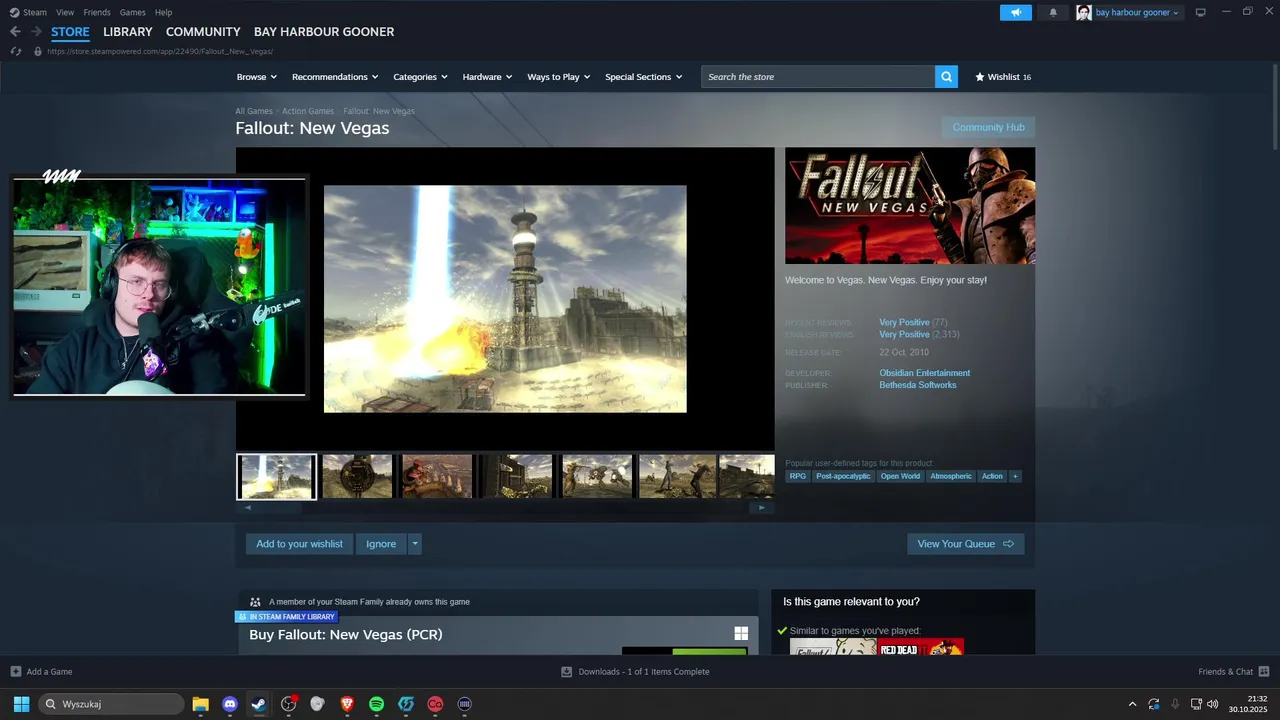Focus the Search the store field
This screenshot has height=720, width=1280.
[x=818, y=77]
